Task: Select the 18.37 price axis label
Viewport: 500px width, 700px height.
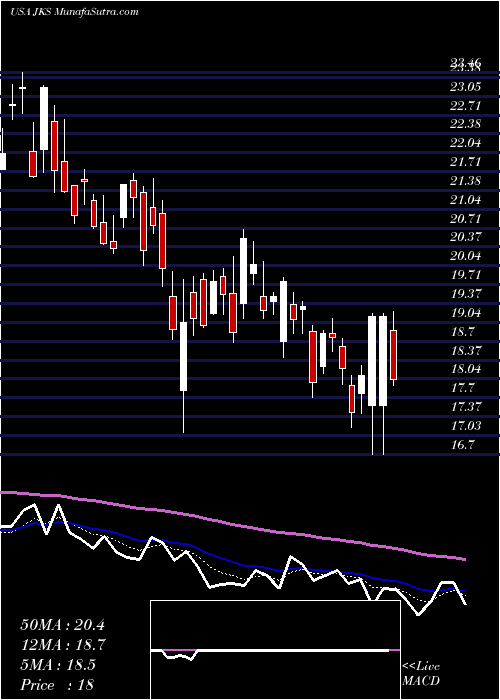Action: click(x=466, y=350)
